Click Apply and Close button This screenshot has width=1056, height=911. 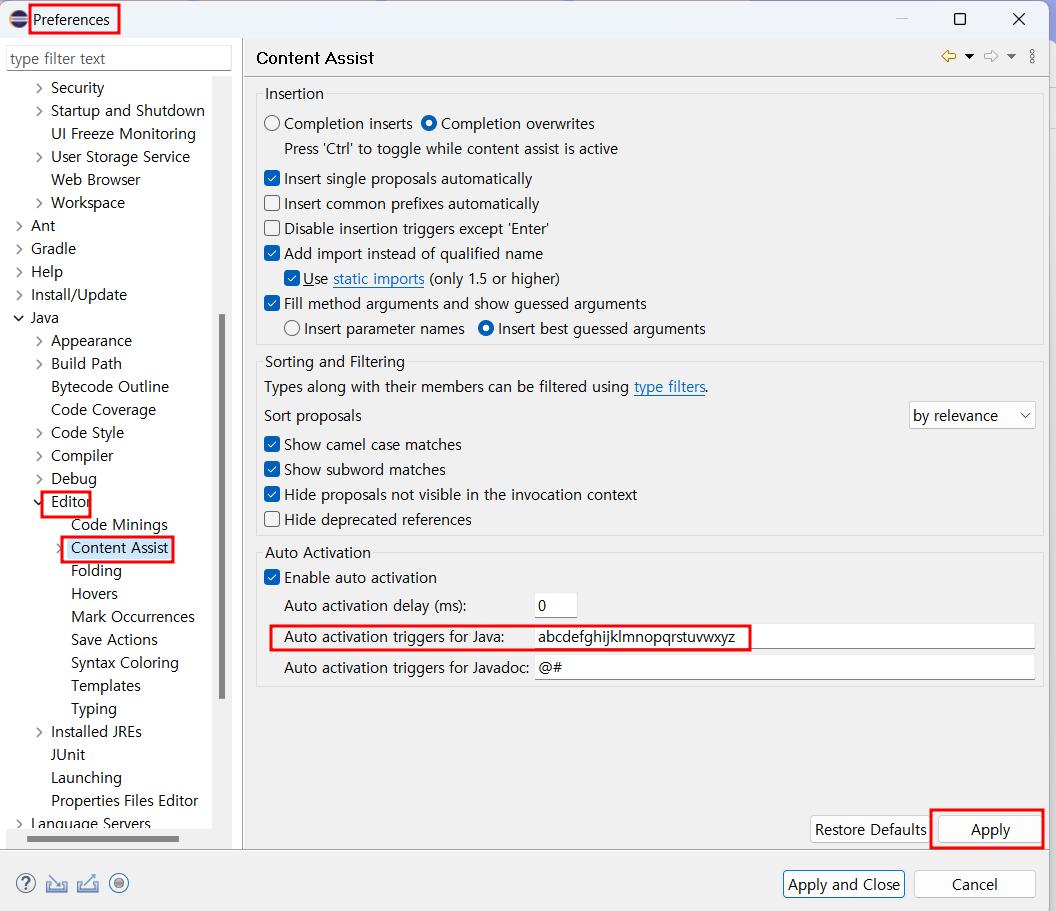tap(843, 884)
